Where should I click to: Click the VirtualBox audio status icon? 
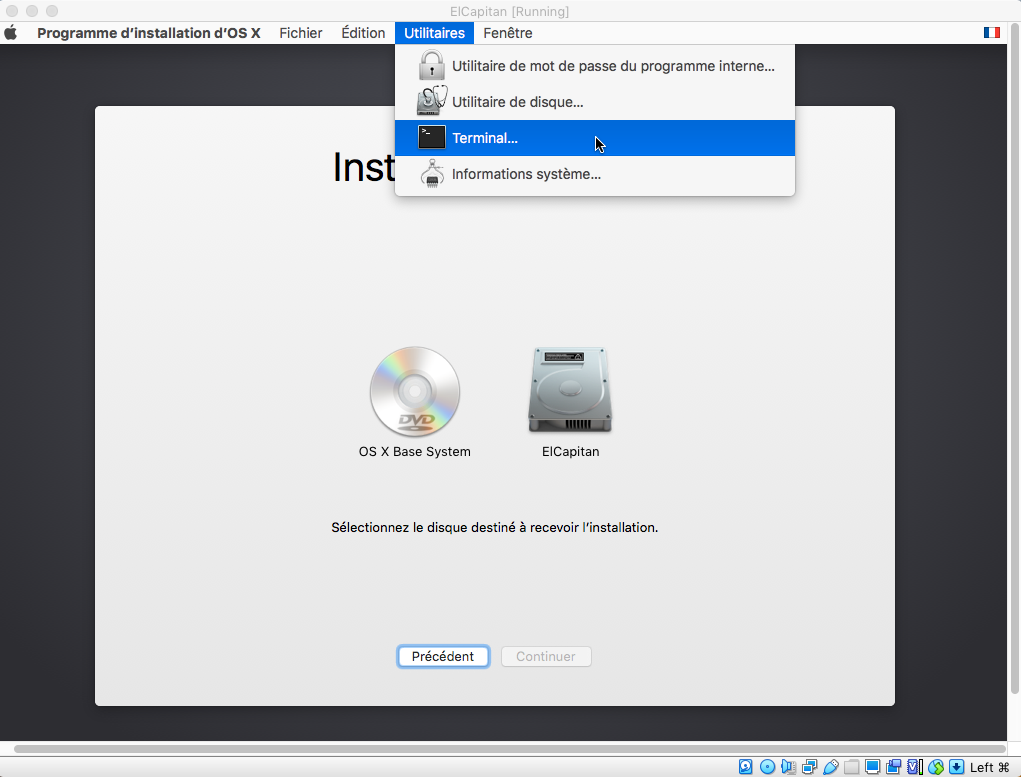pyautogui.click(x=788, y=767)
